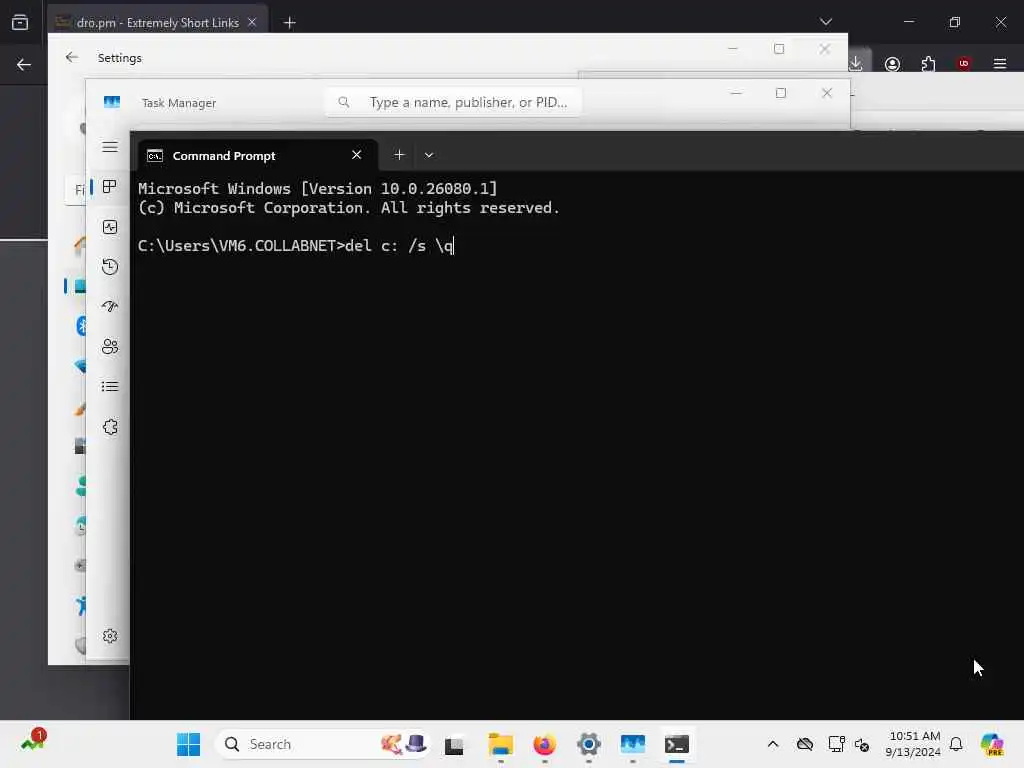Click Firefox back arrow button
1024x768 pixels.
point(24,64)
